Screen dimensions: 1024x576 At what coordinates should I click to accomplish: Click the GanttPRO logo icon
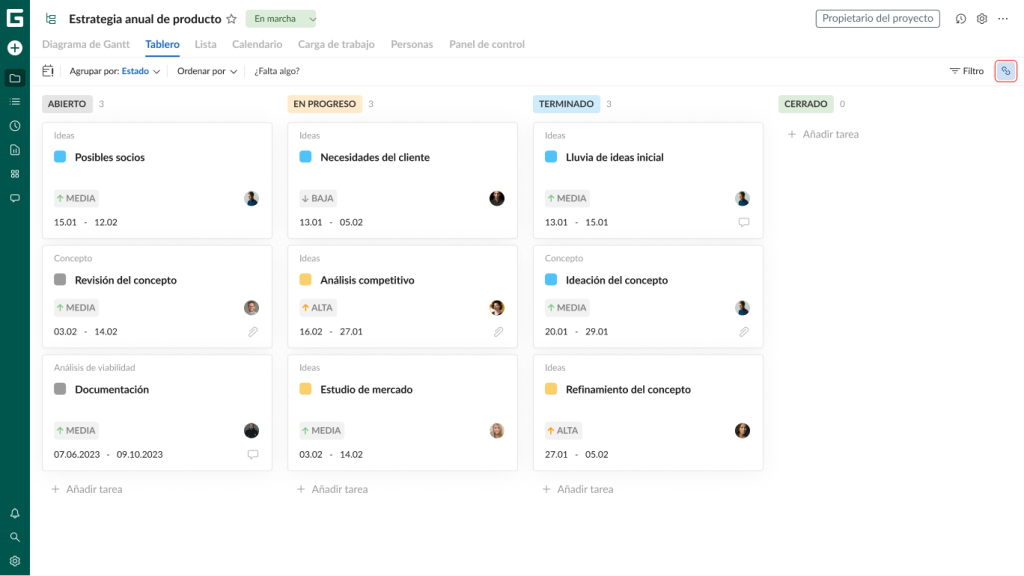pyautogui.click(x=14, y=18)
